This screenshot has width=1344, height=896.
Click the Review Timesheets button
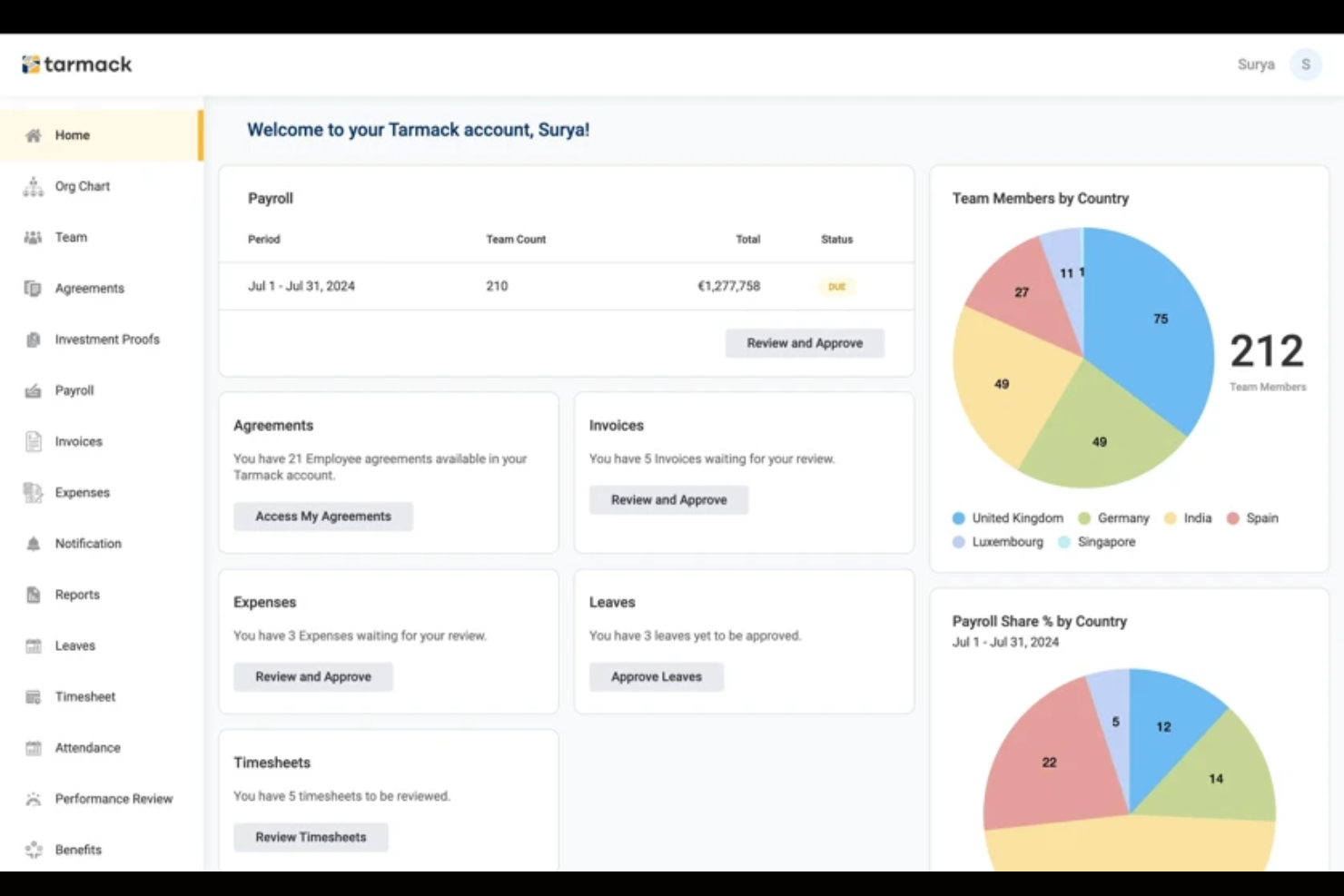(311, 837)
